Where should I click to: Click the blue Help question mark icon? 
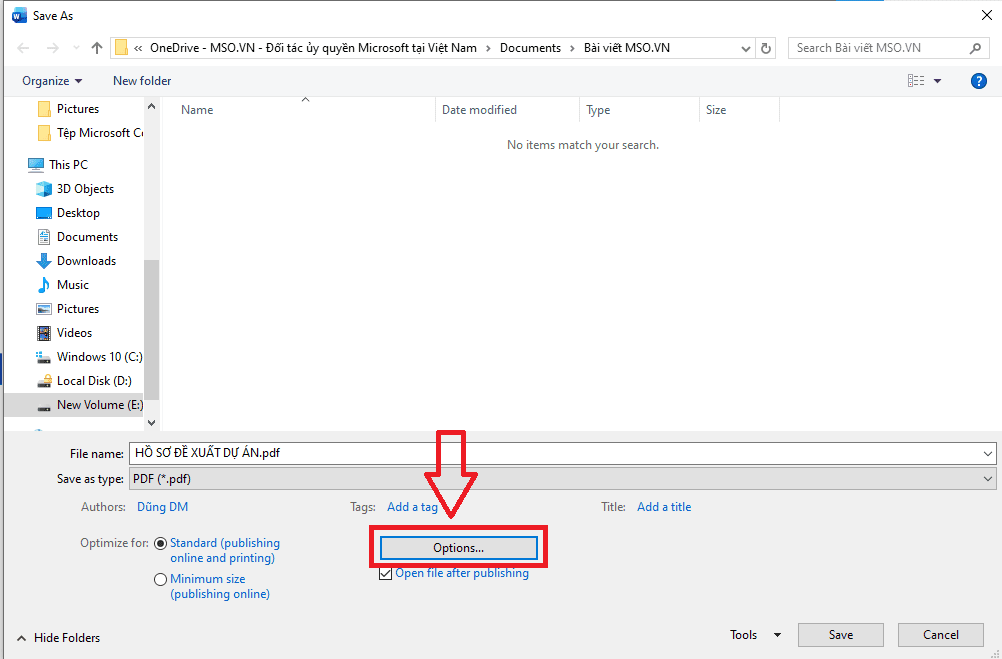tap(979, 81)
